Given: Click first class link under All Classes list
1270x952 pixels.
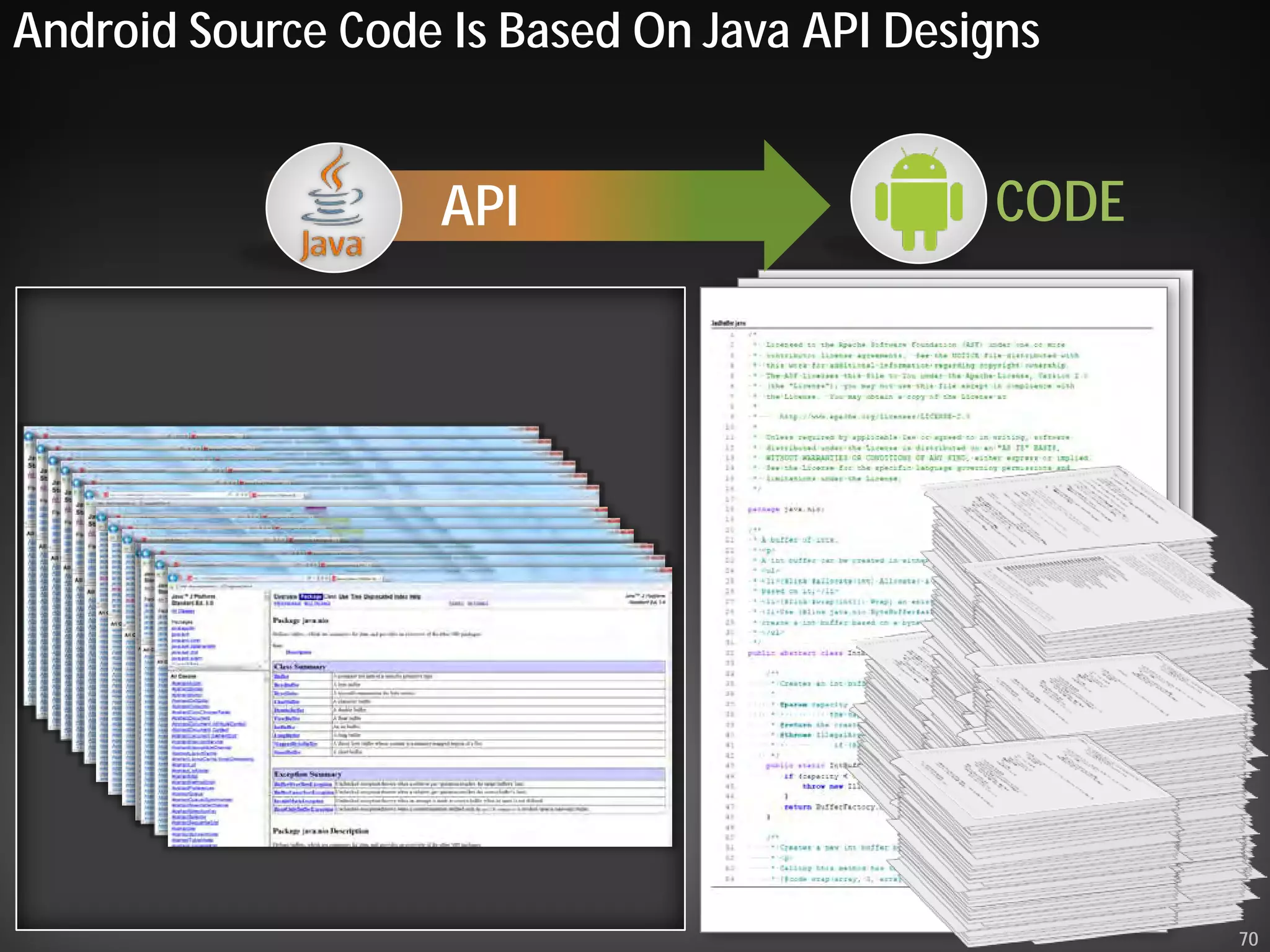Looking at the screenshot, I should pos(186,684).
